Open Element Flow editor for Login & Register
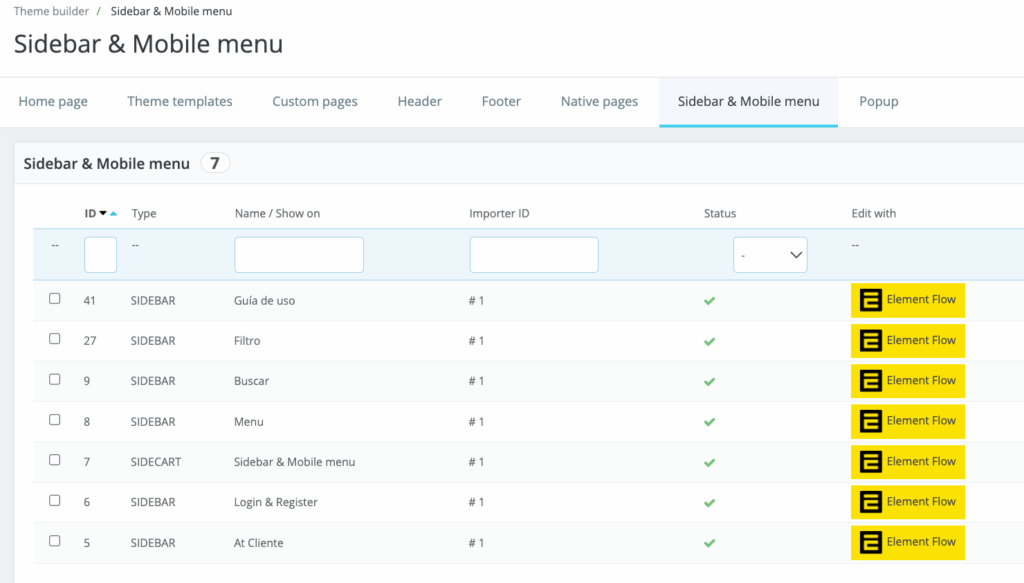The image size is (1024, 583). [x=908, y=502]
